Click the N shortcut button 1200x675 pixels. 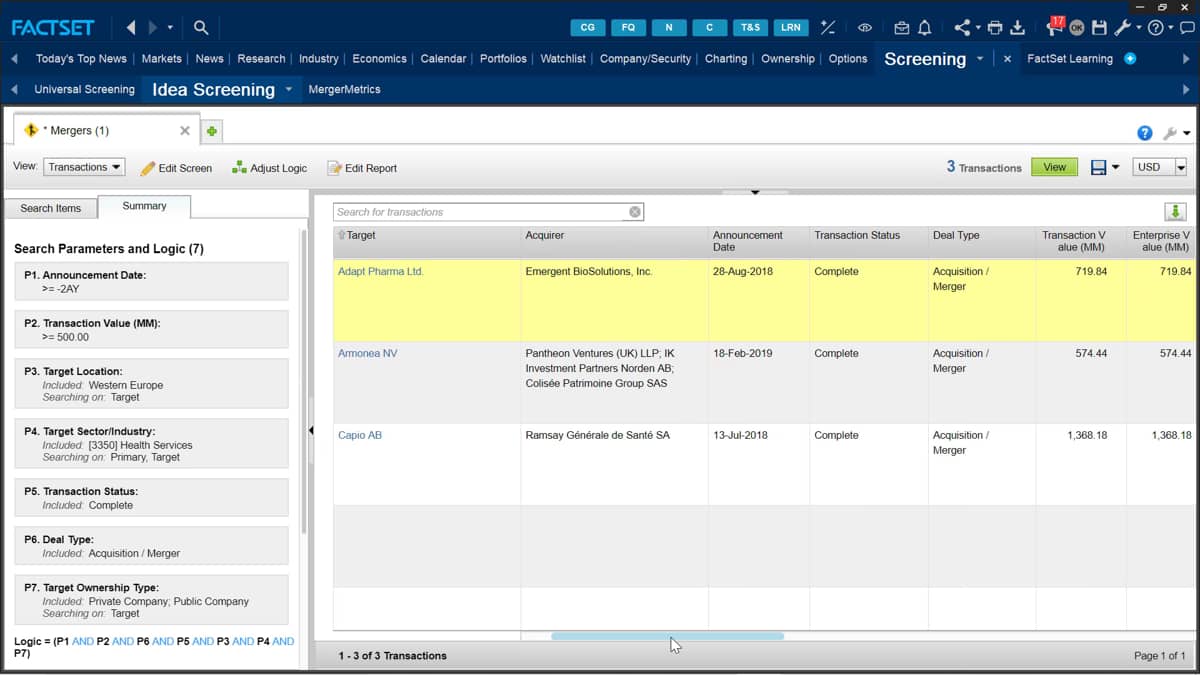(x=669, y=27)
